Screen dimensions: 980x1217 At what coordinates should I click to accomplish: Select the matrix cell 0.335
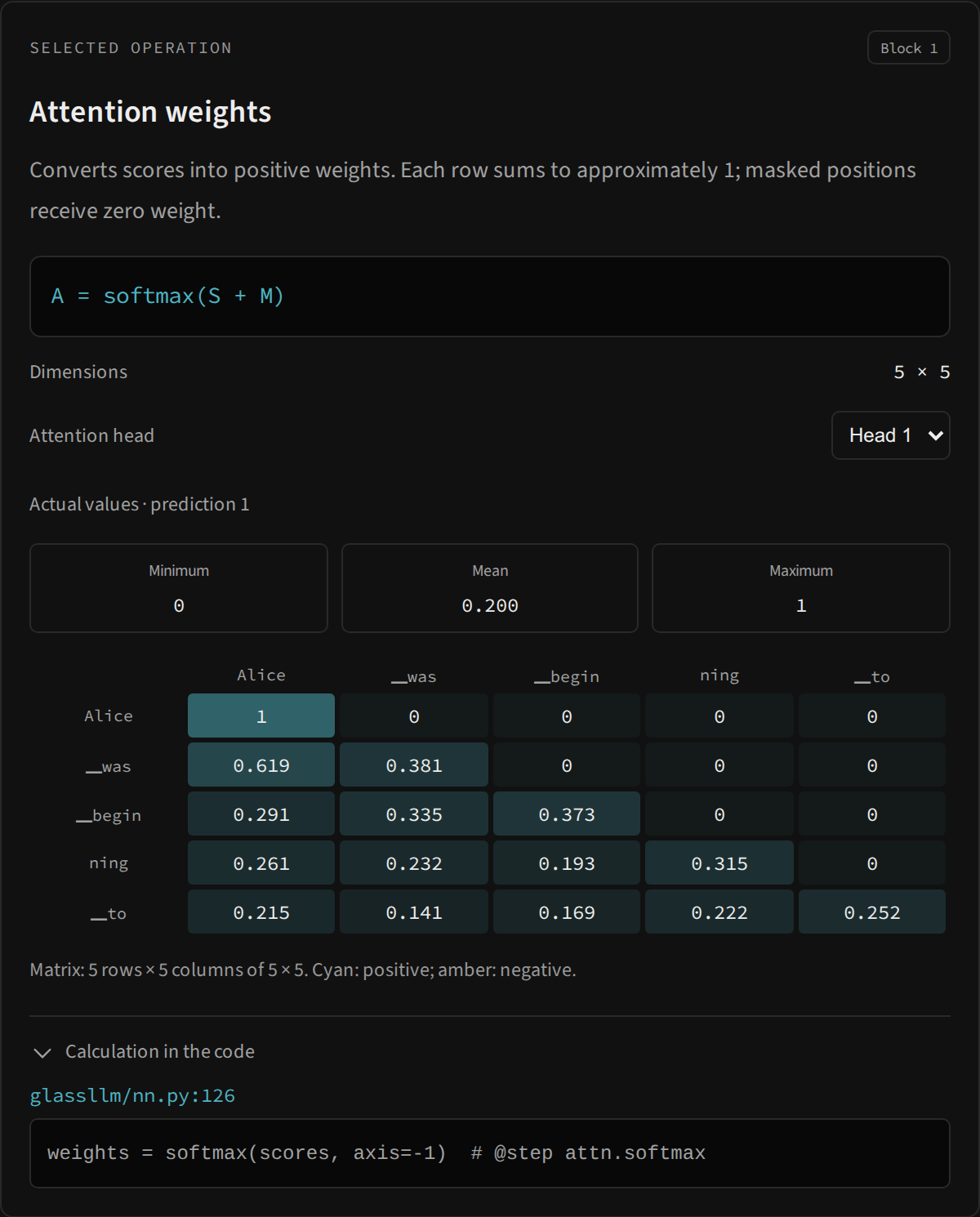414,814
